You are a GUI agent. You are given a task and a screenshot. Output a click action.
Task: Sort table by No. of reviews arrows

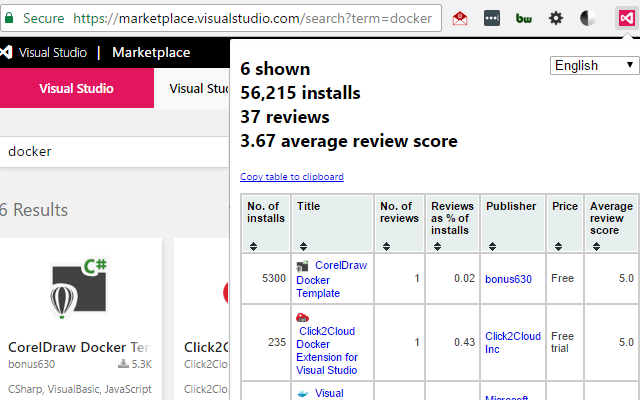click(x=387, y=246)
